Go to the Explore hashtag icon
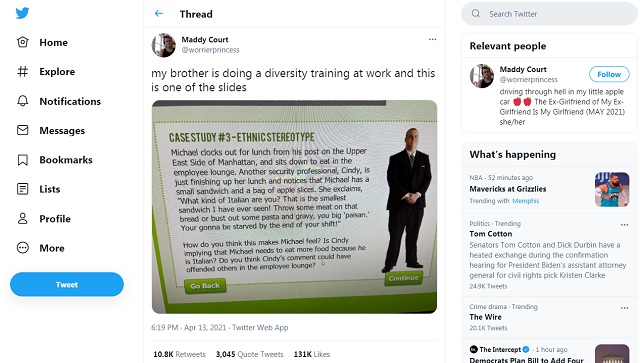 [22, 72]
